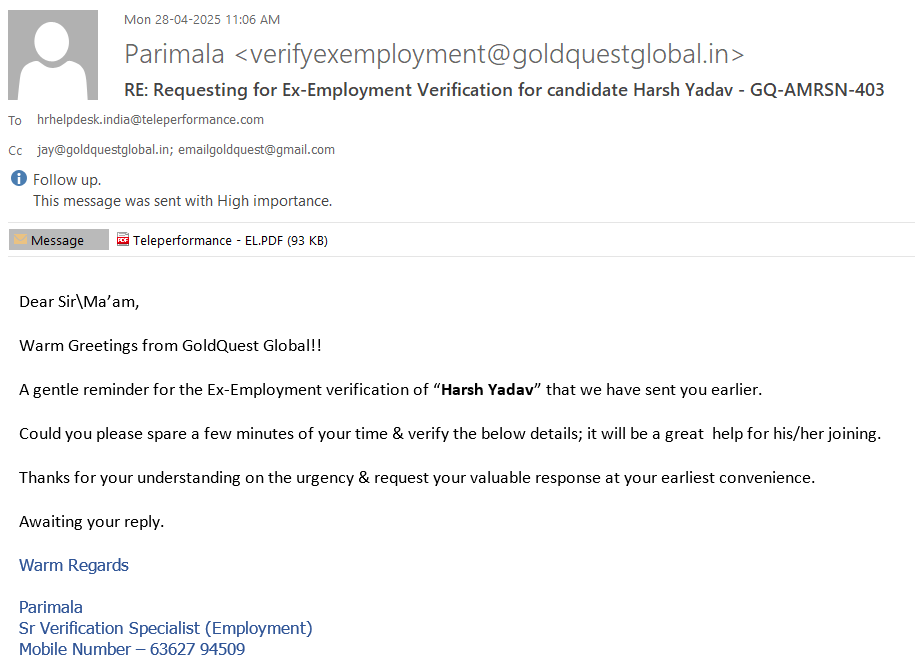
Task: Click the bold name Harsh Yadav in body
Action: click(487, 390)
